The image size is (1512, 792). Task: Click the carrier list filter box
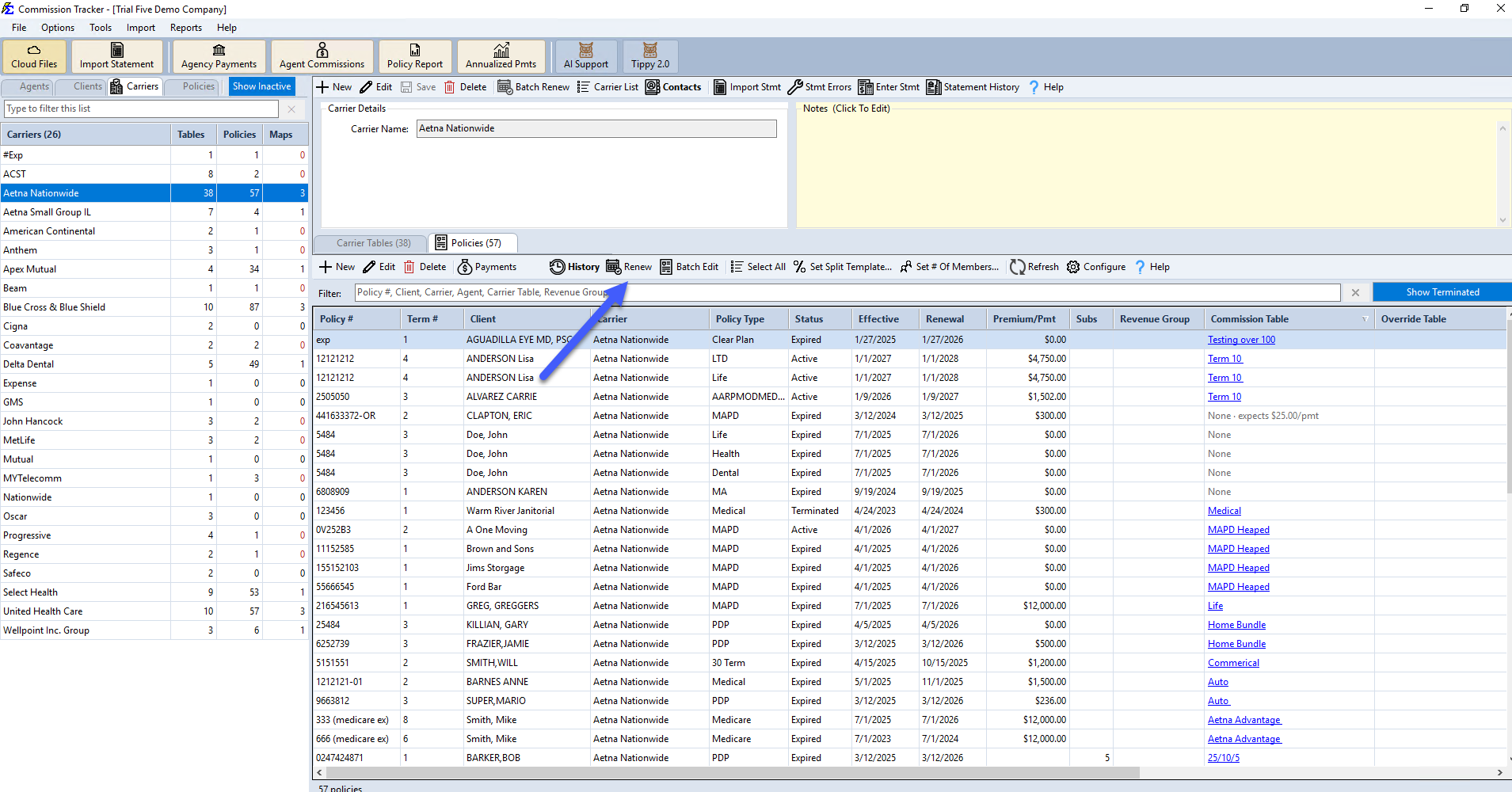pos(141,109)
